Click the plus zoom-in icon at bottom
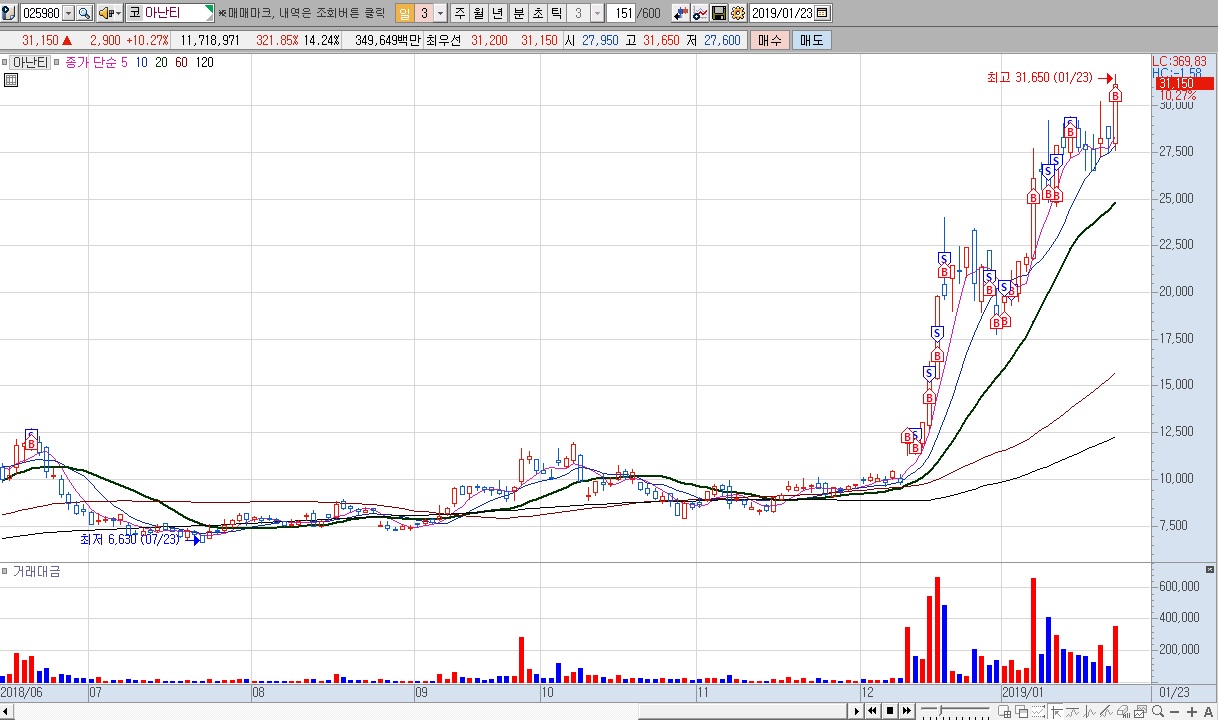 point(1192,711)
